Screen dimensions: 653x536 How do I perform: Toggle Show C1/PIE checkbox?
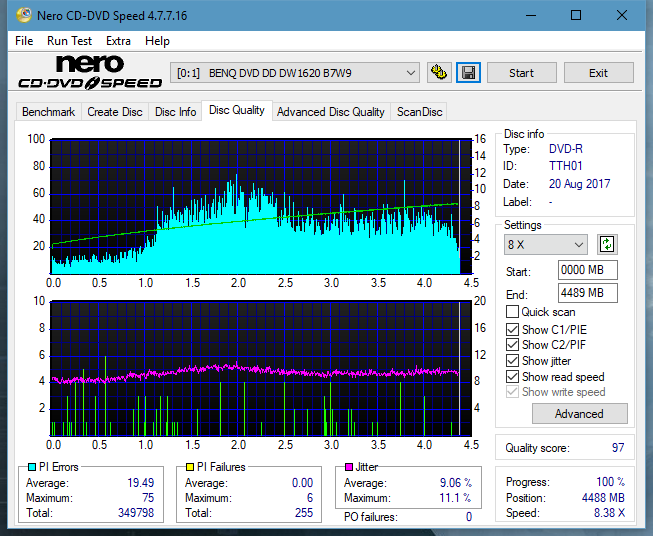(x=512, y=329)
